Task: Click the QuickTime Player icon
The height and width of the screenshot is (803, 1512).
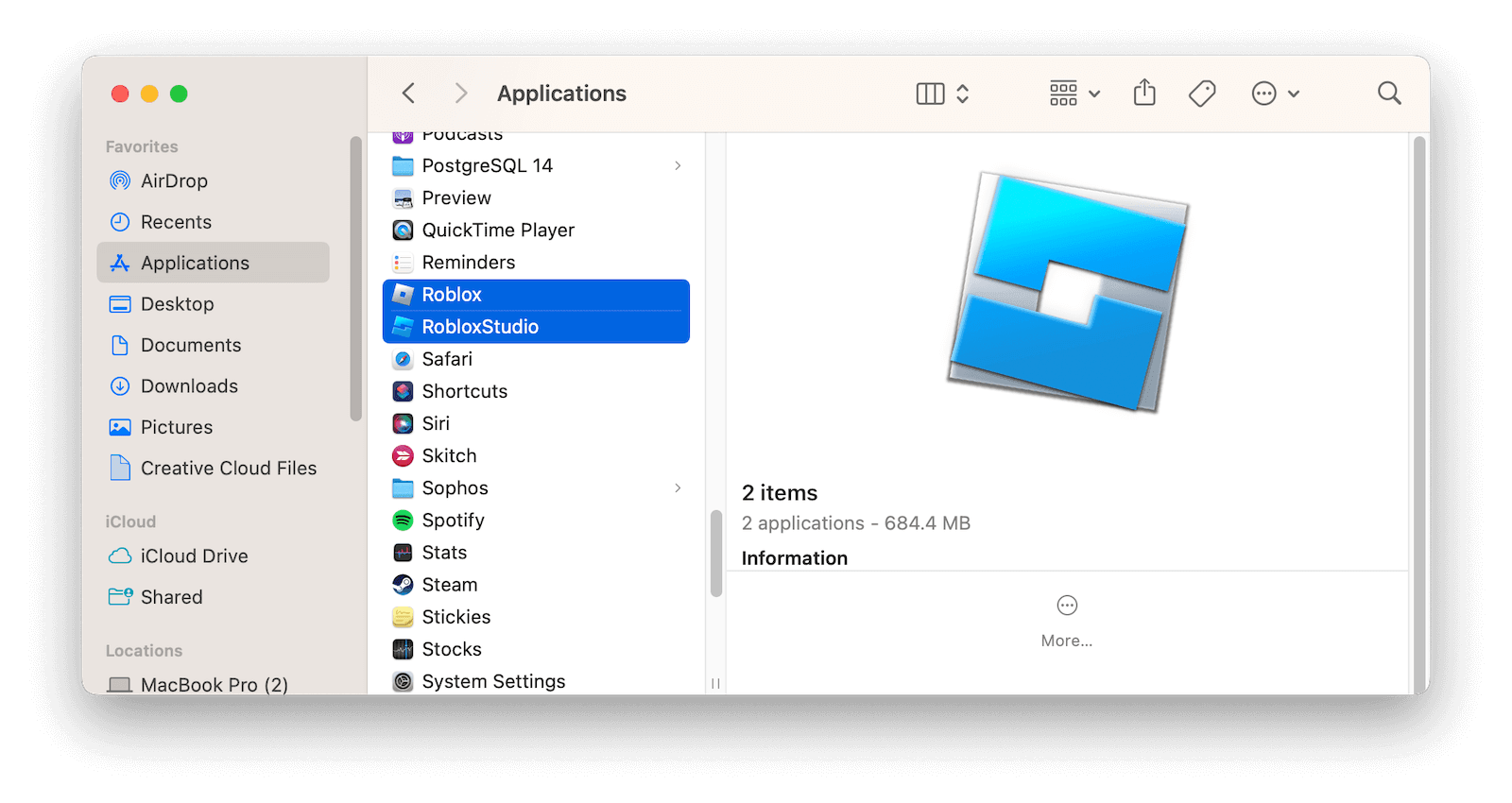Action: 403,230
